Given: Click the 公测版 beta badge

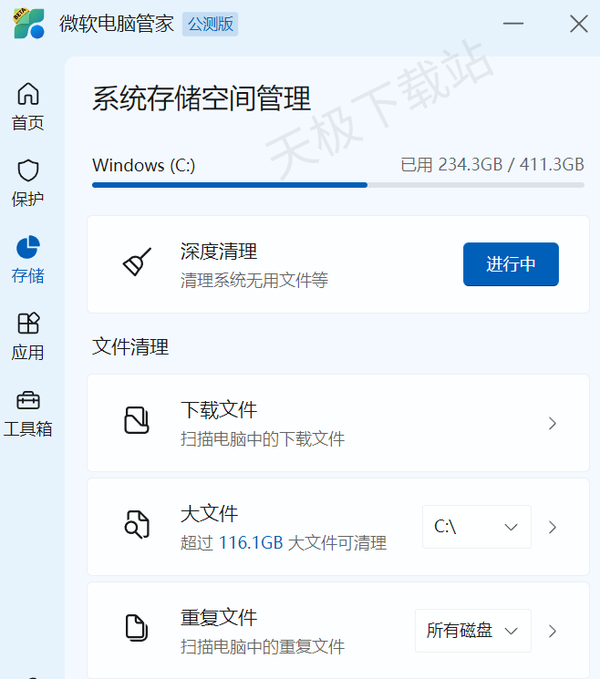Looking at the screenshot, I should (210, 24).
